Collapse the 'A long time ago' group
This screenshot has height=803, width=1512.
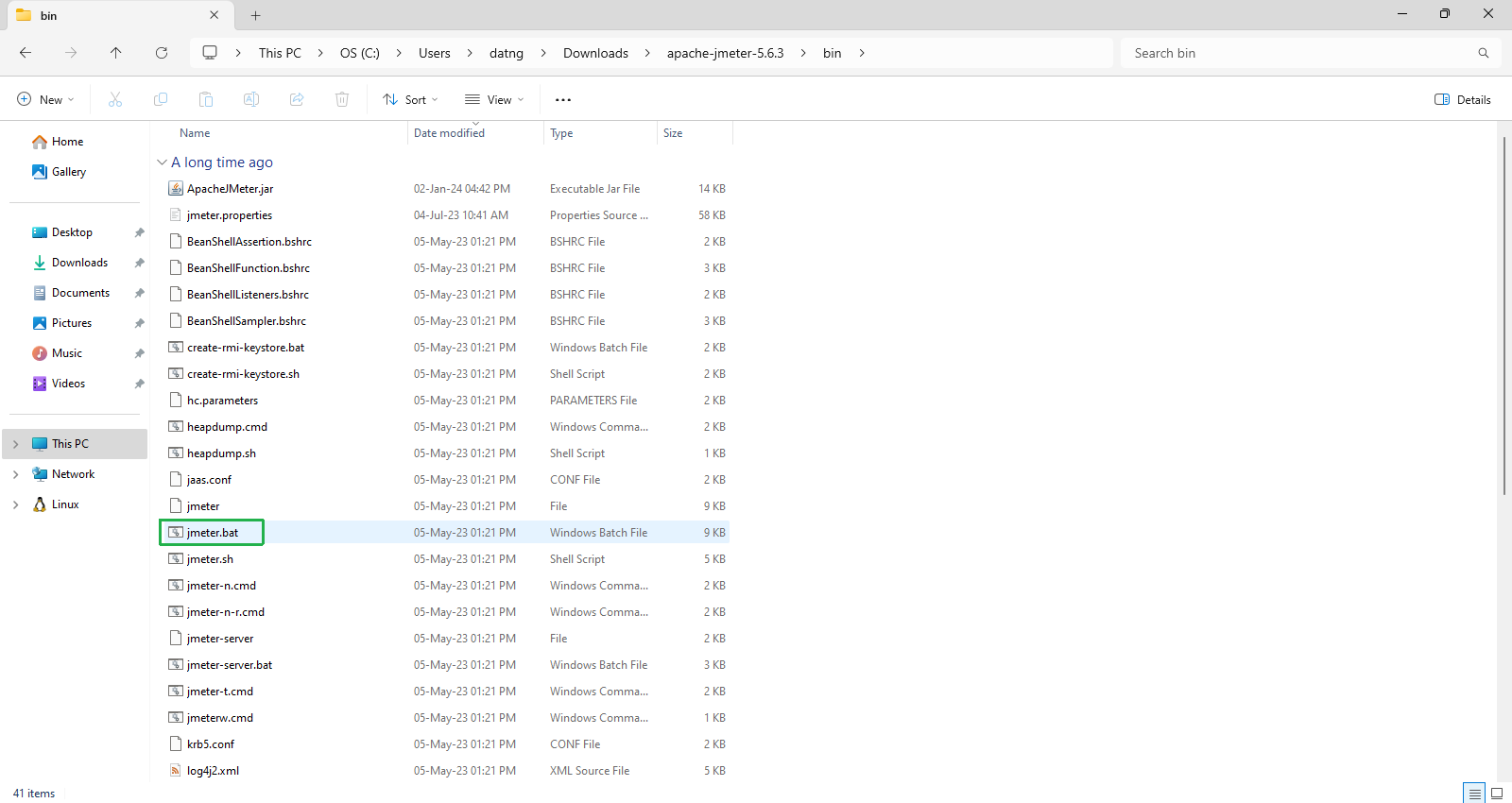[x=162, y=162]
